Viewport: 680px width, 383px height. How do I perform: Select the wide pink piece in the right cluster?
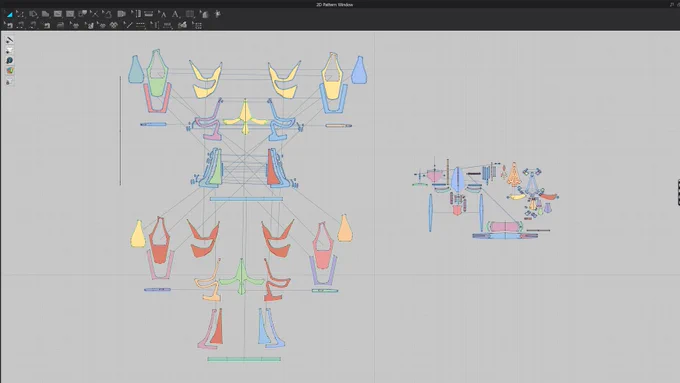click(x=504, y=226)
